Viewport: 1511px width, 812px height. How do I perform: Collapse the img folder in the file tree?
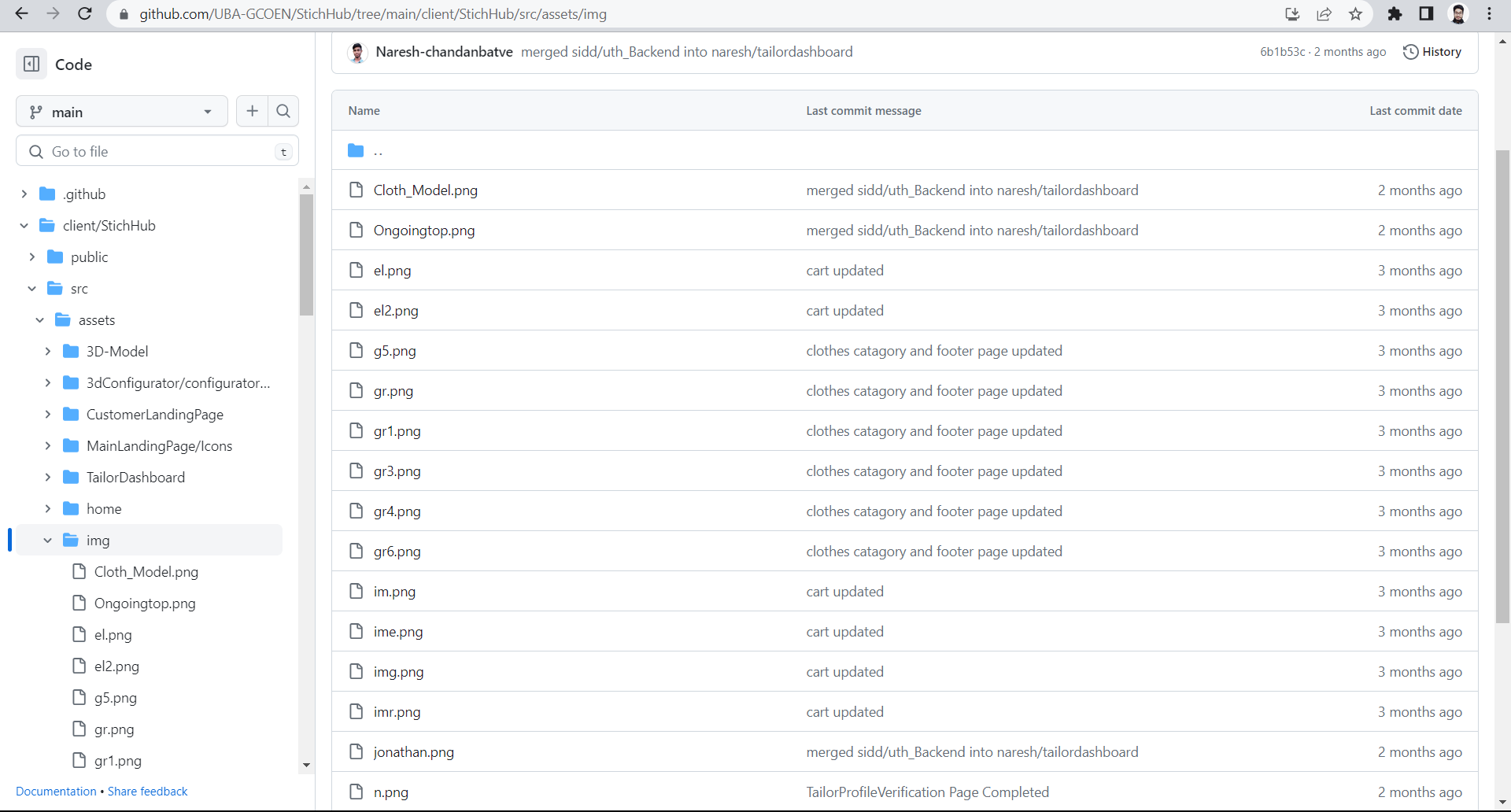point(47,540)
